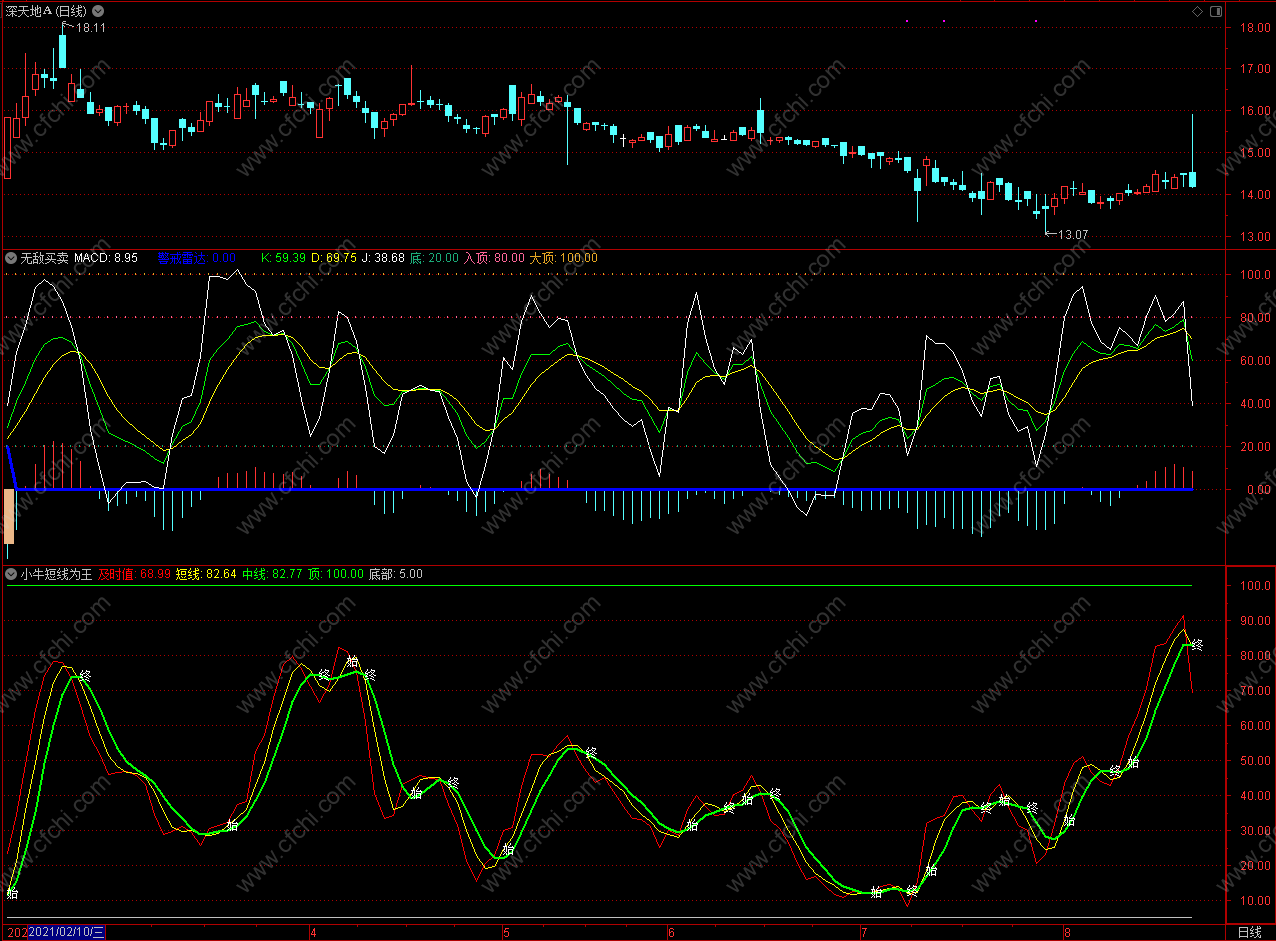Click the 日线 period button at bottom right

pyautogui.click(x=1250, y=932)
